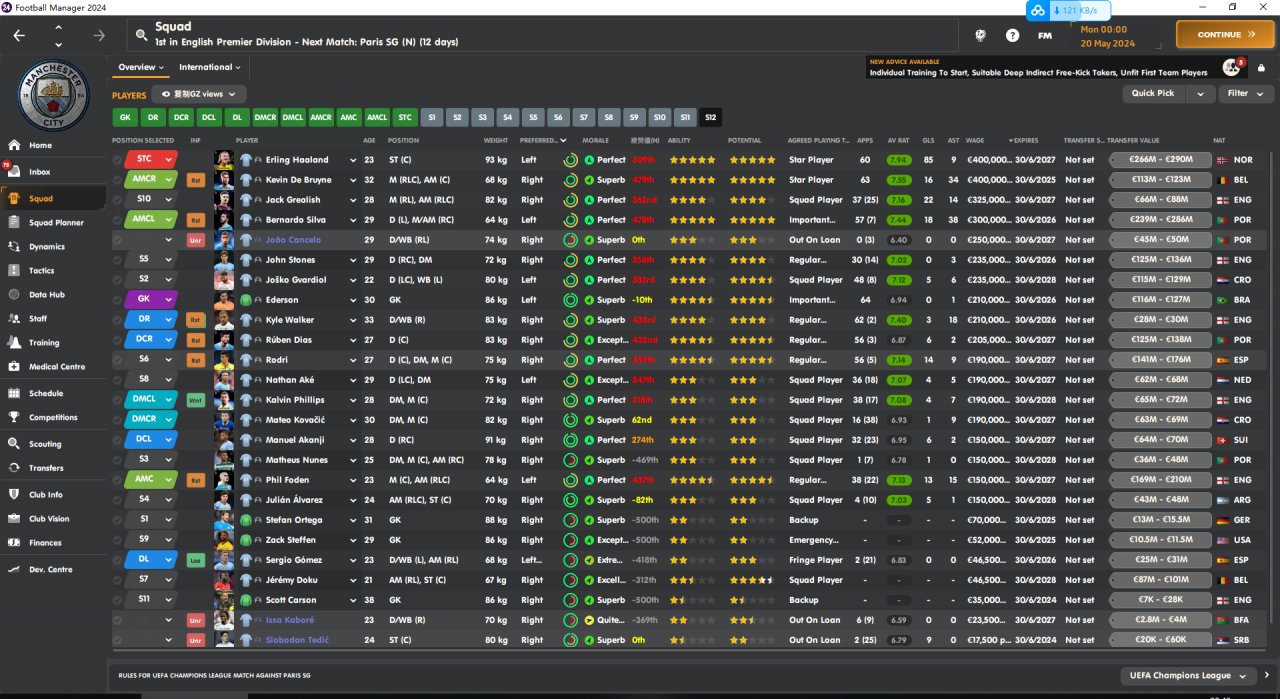
Task: Open the Overview tab menu
Action: point(139,67)
